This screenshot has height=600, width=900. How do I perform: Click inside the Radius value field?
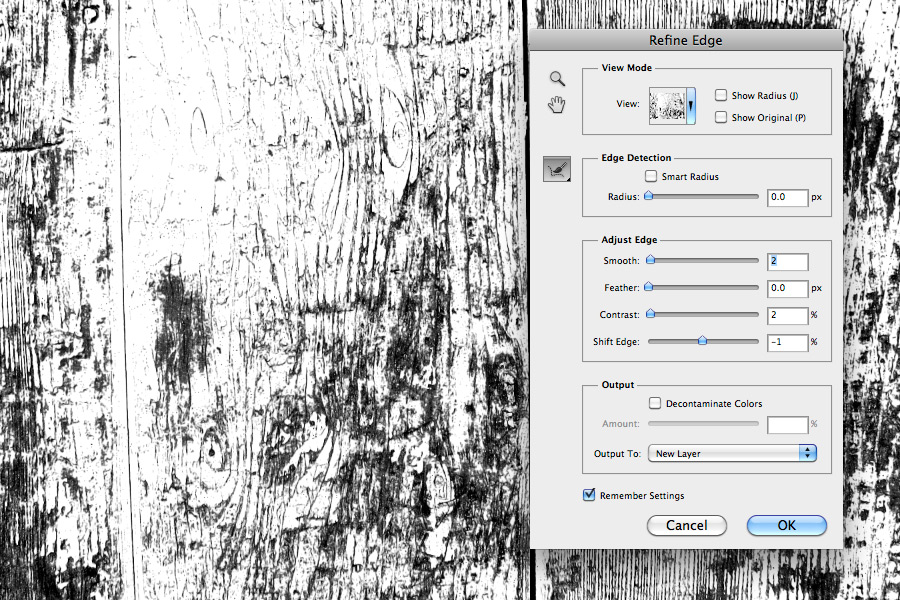(787, 196)
